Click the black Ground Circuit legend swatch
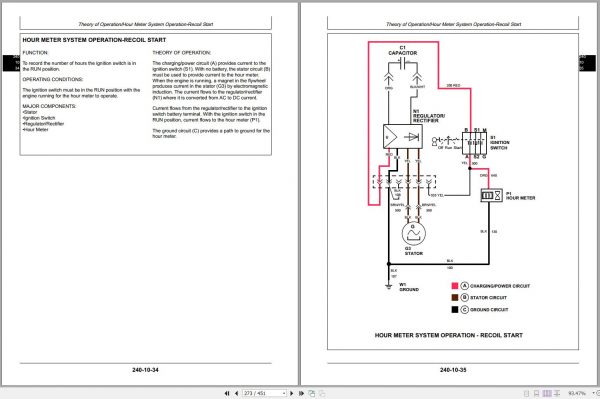This screenshot has height=399, width=600. coord(455,309)
